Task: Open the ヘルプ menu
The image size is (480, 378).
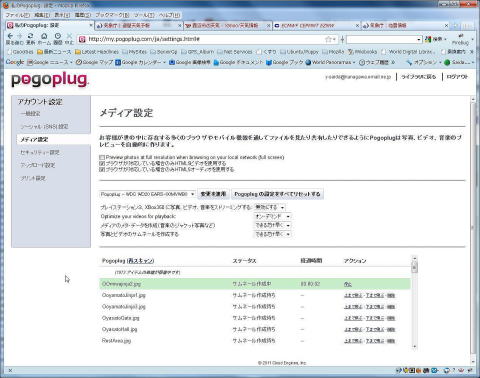Action: pyautogui.click(x=169, y=15)
